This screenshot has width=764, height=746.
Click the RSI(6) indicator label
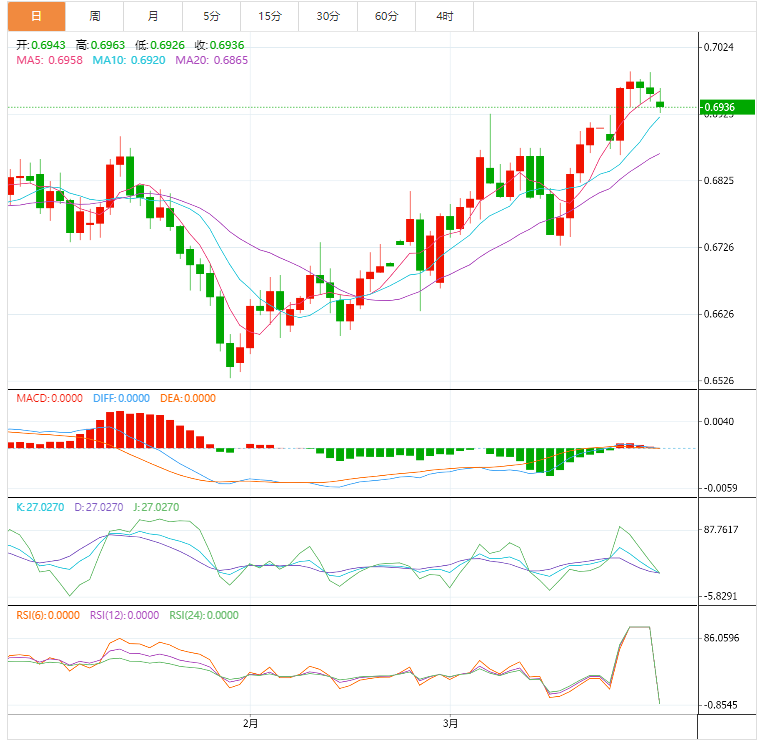pos(48,615)
